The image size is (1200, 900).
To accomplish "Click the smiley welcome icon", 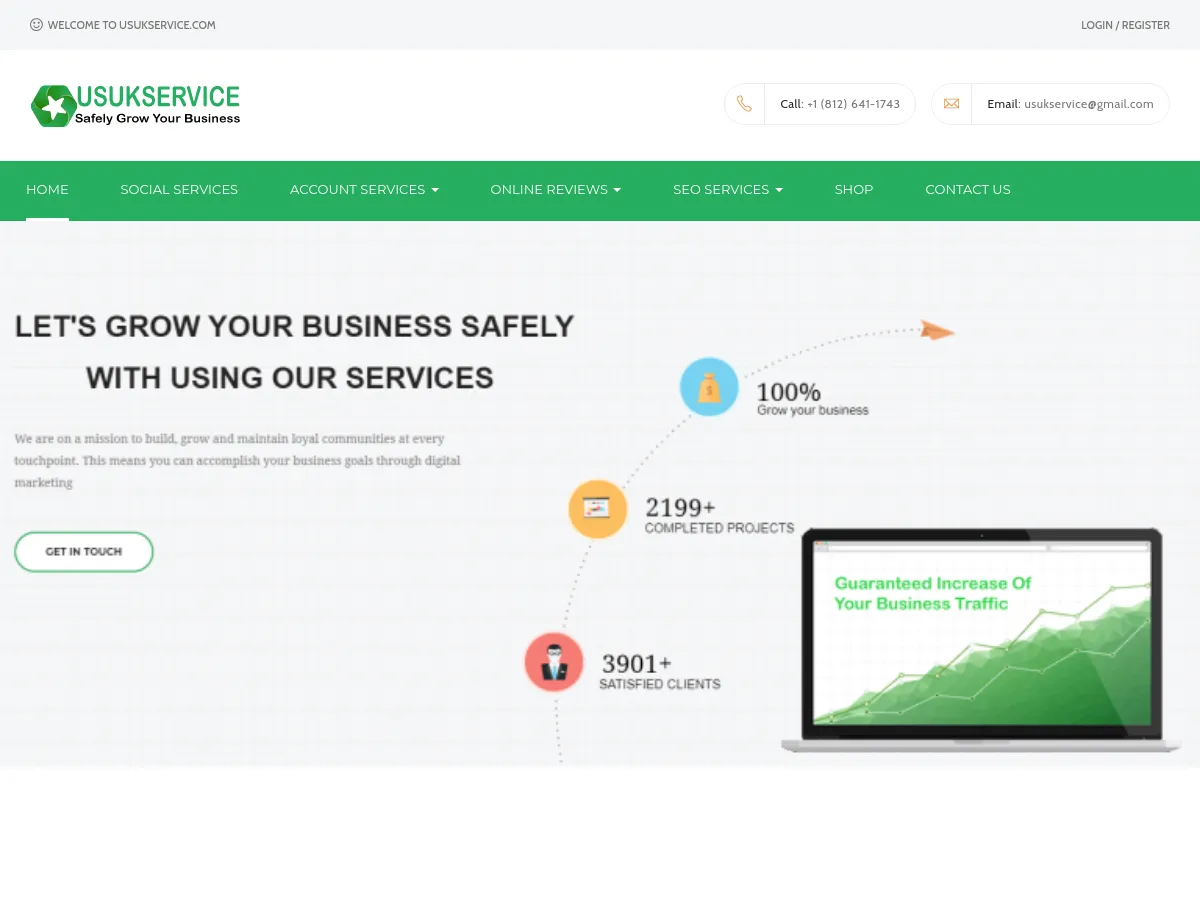I will click(37, 25).
